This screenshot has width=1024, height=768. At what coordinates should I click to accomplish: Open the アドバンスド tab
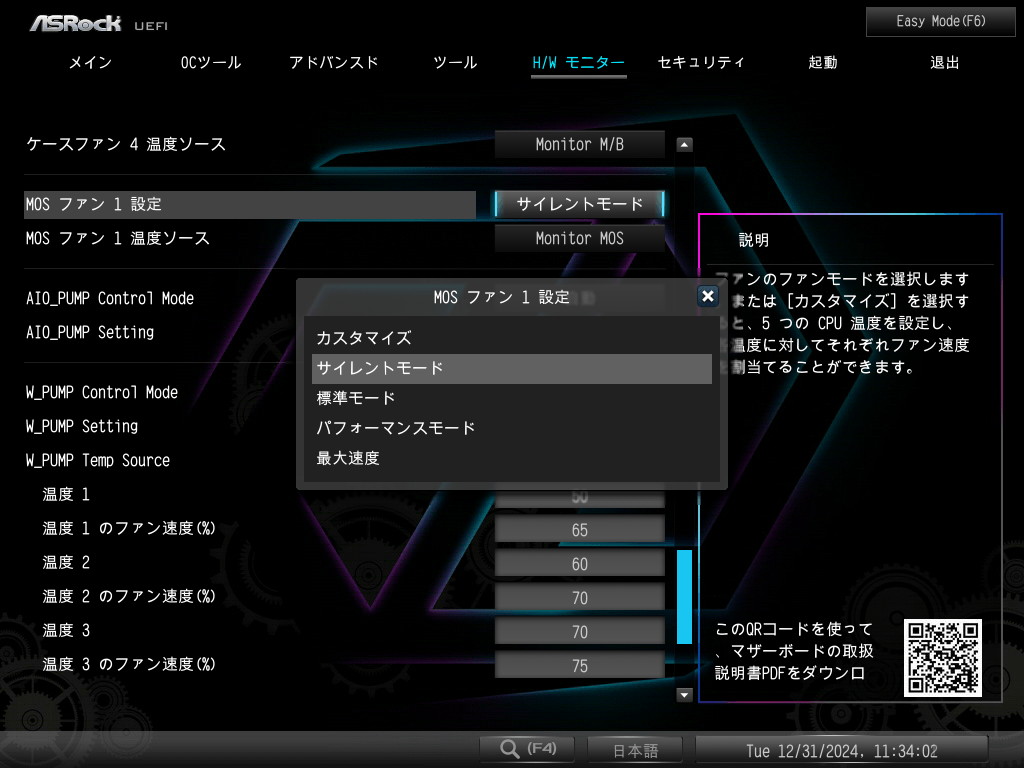334,63
